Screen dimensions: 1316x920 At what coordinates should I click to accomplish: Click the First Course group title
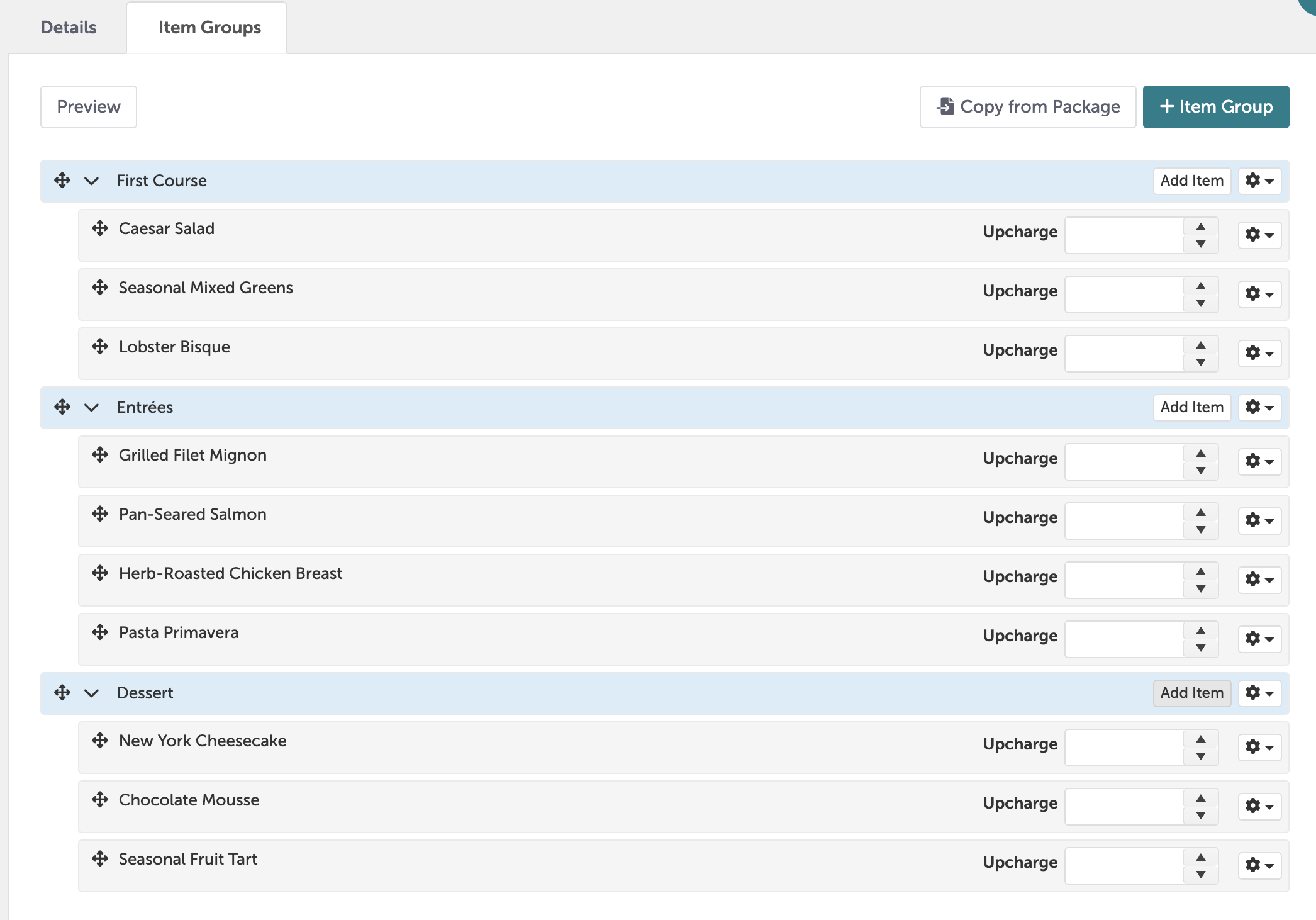[x=162, y=181]
